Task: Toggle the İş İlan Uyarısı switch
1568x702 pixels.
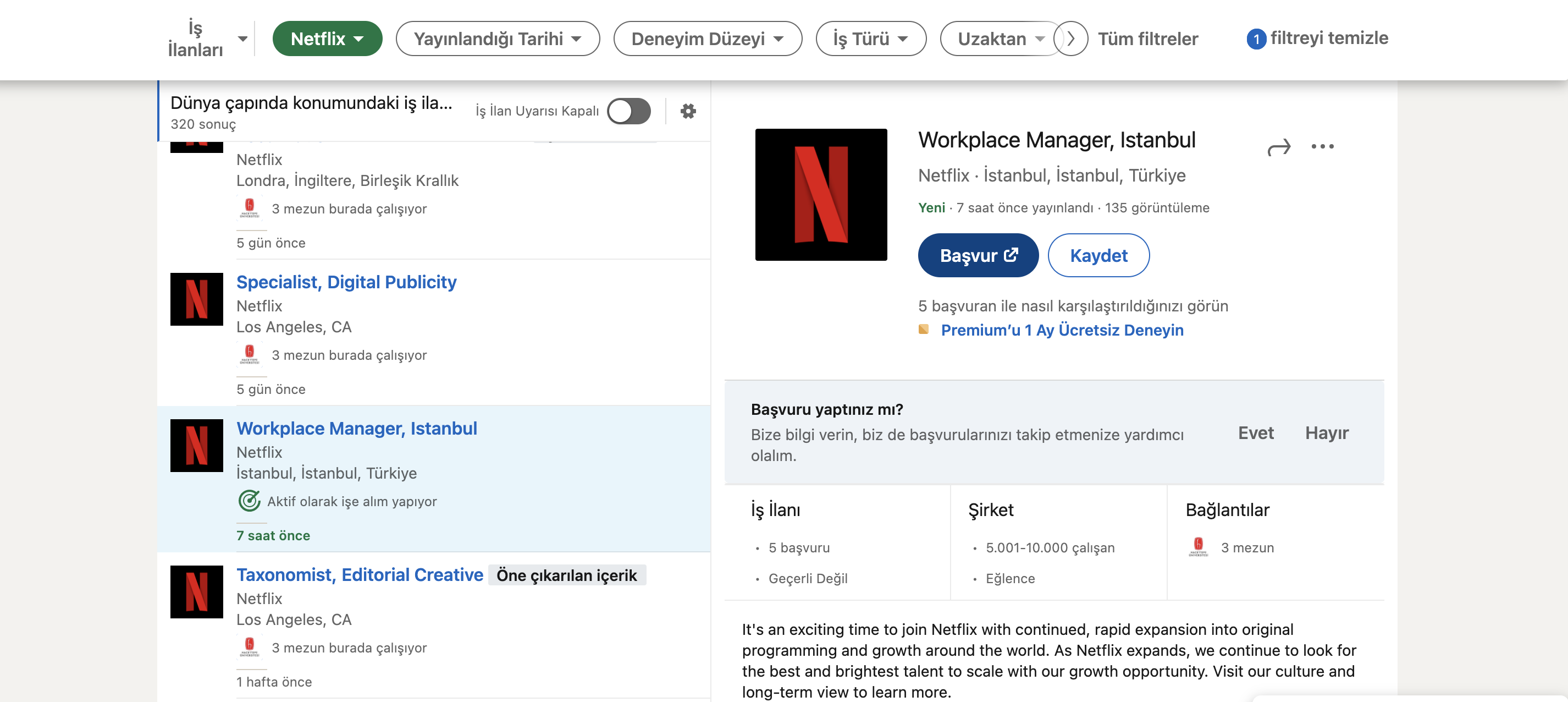Action: point(629,111)
